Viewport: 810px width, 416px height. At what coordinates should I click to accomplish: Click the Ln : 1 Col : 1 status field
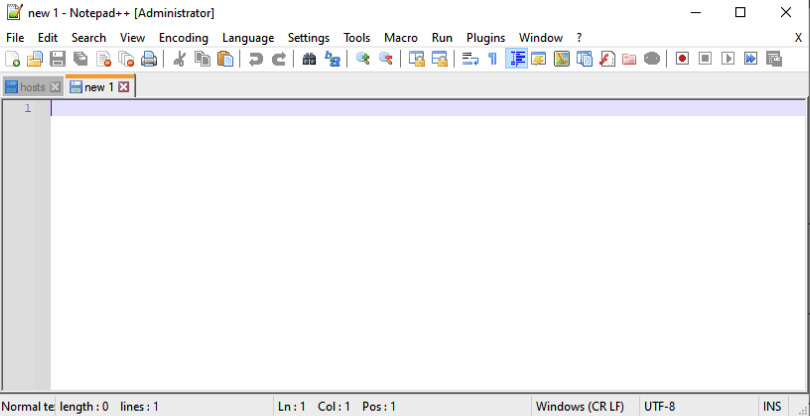[401, 407]
